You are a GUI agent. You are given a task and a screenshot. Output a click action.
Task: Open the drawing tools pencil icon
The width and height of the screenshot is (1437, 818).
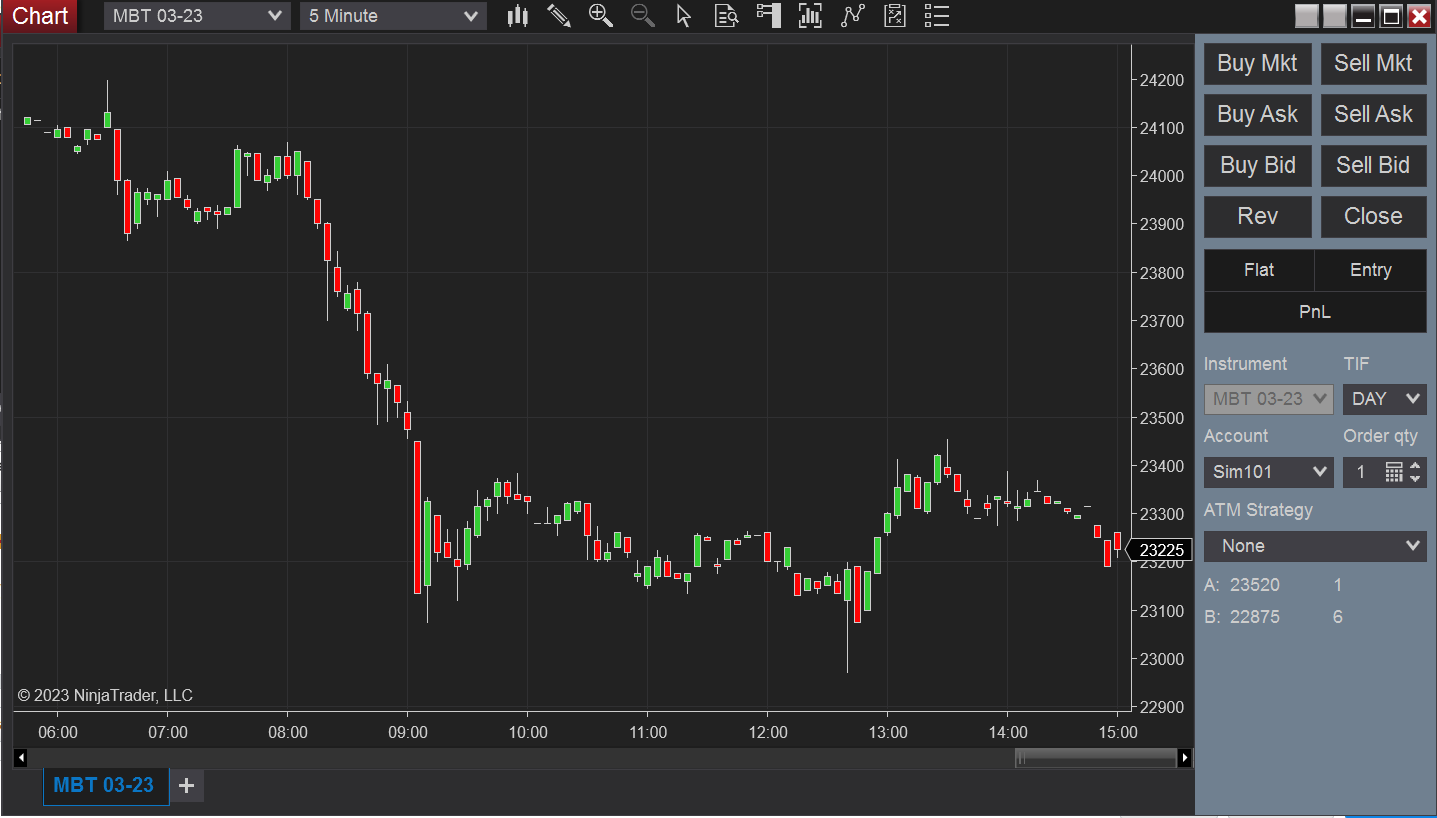[559, 15]
